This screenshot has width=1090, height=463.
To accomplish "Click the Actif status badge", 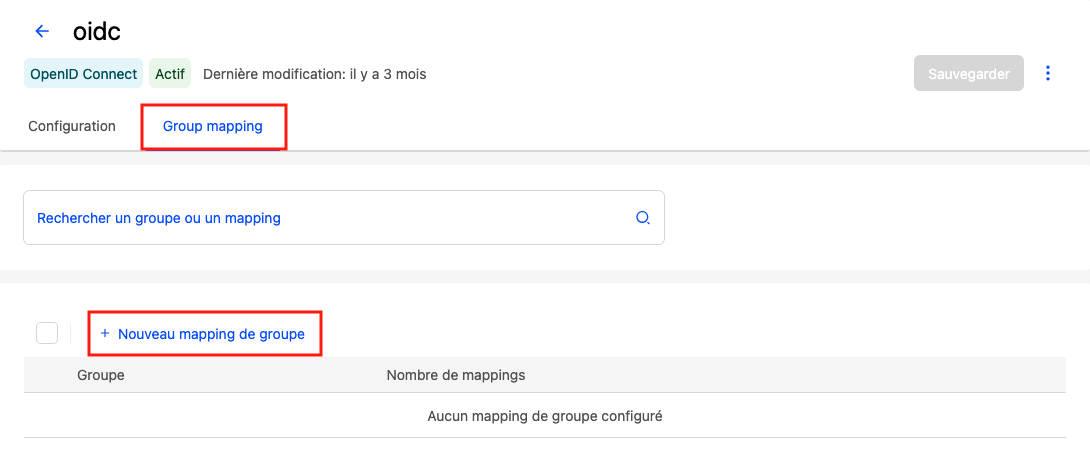I will pyautogui.click(x=170, y=74).
